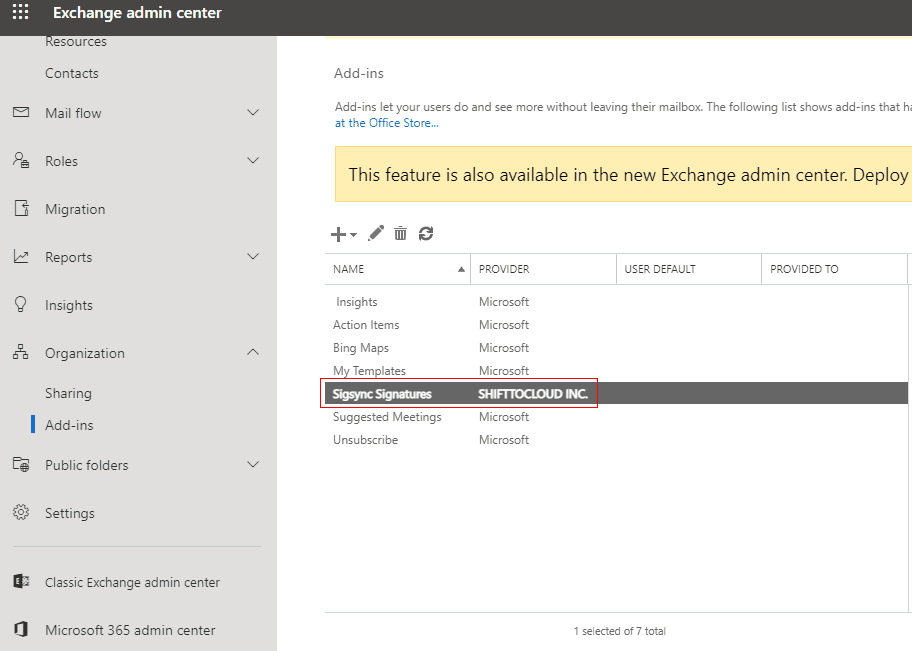Select the Bing Maps add-in row
The height and width of the screenshot is (651, 912).
pyautogui.click(x=361, y=348)
